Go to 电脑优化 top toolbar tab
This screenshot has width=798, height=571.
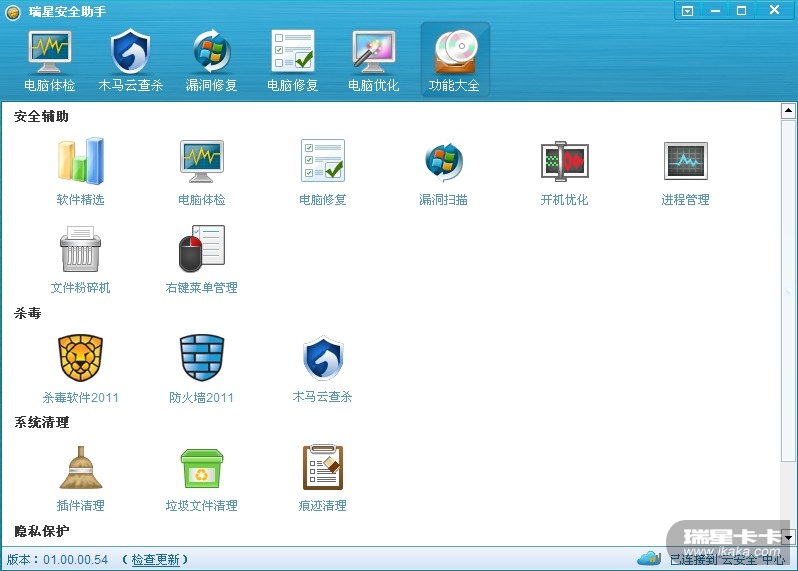pos(374,61)
